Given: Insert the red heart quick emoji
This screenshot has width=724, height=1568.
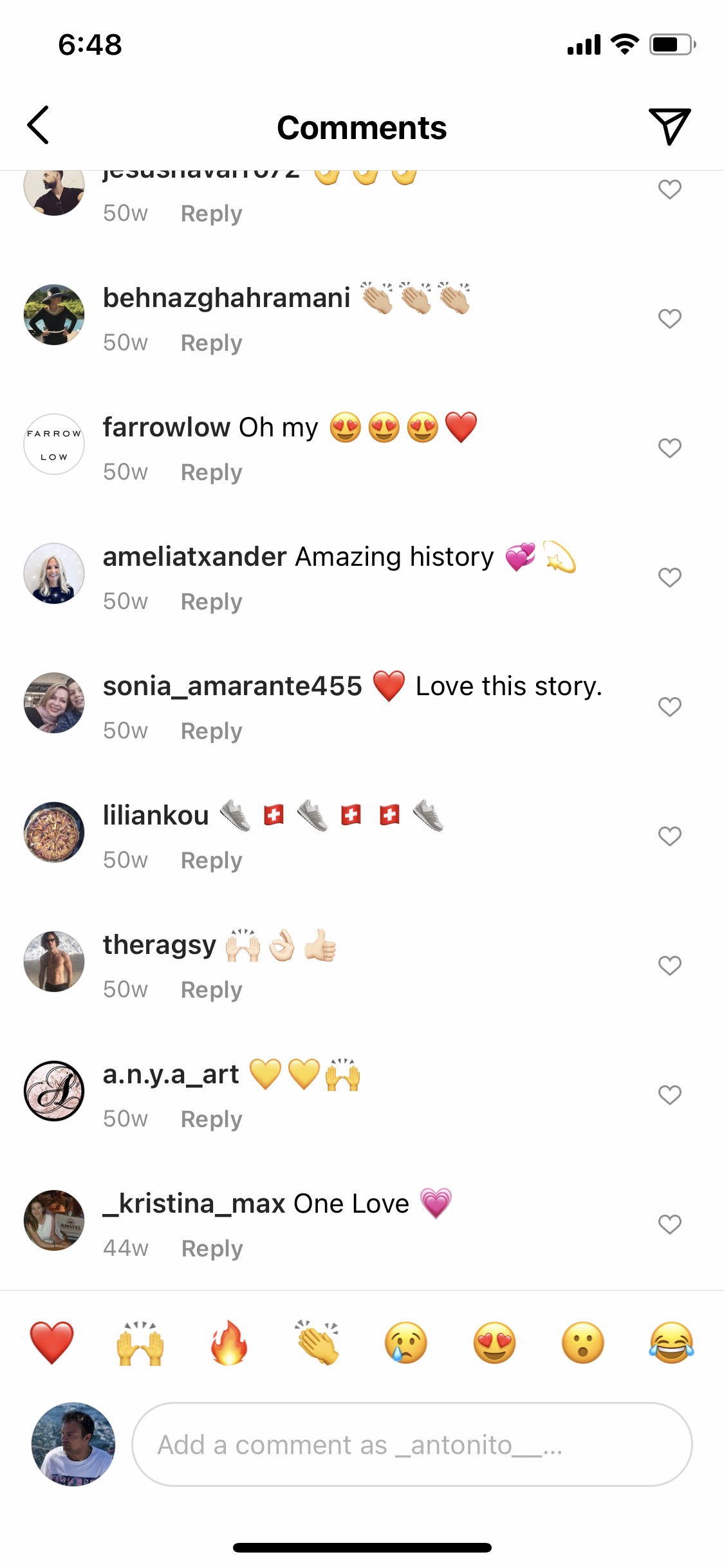Looking at the screenshot, I should coord(52,1343).
